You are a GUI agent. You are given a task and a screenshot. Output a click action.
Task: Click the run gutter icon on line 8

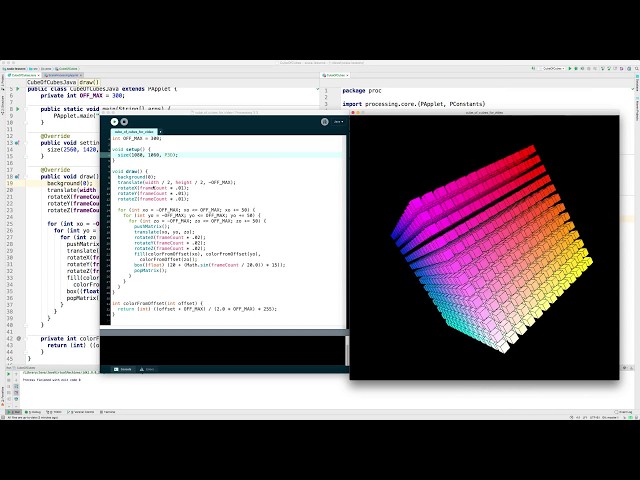pos(18,109)
